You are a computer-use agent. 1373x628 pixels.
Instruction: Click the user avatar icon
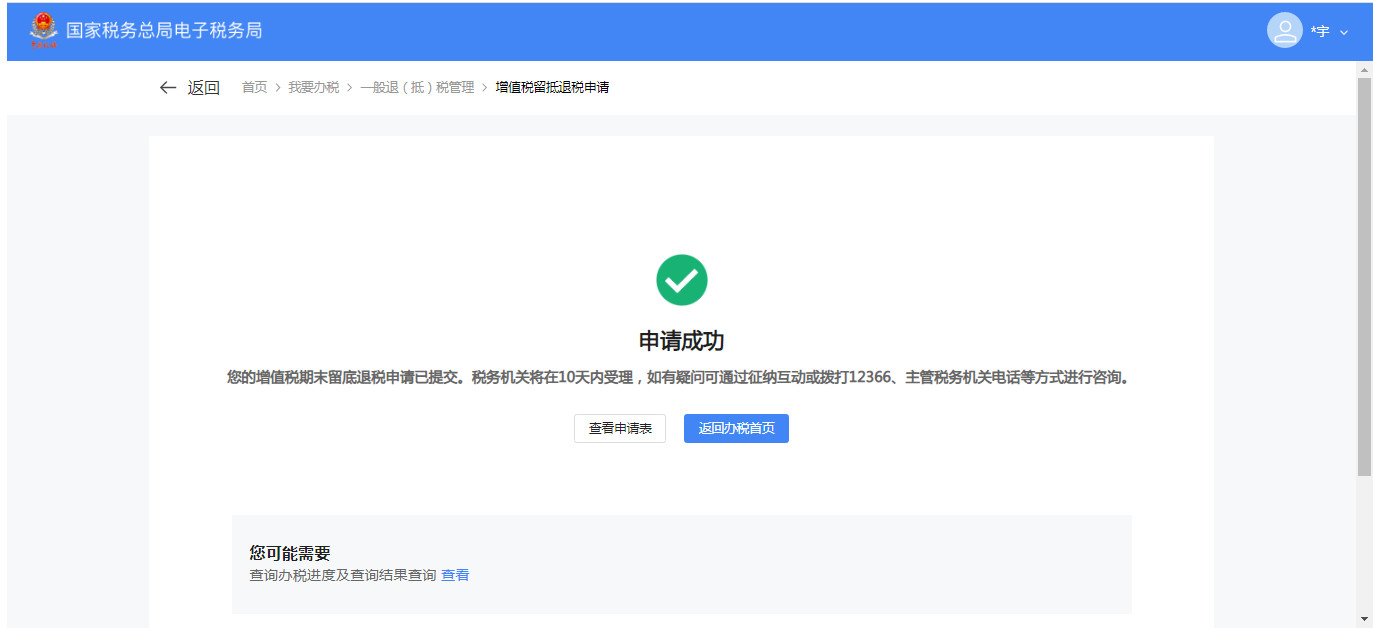[1284, 30]
